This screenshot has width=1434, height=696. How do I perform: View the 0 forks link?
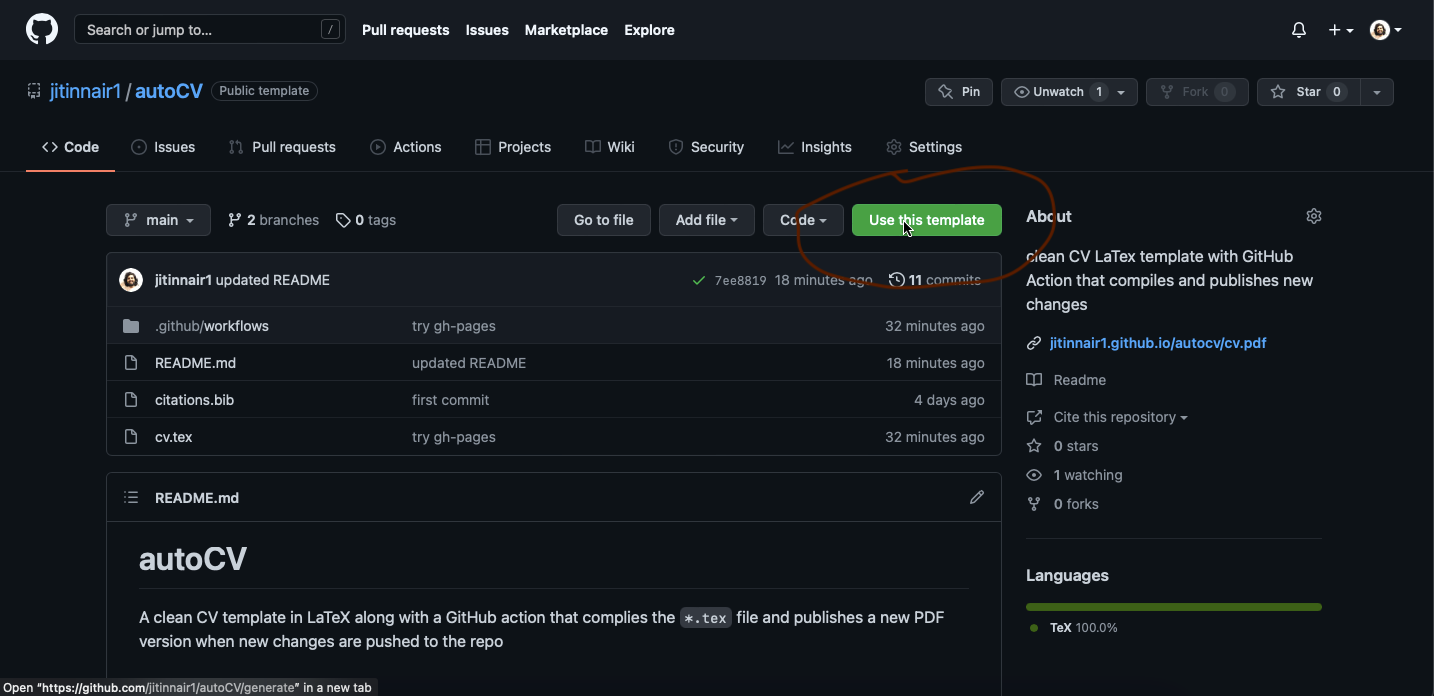point(1062,504)
